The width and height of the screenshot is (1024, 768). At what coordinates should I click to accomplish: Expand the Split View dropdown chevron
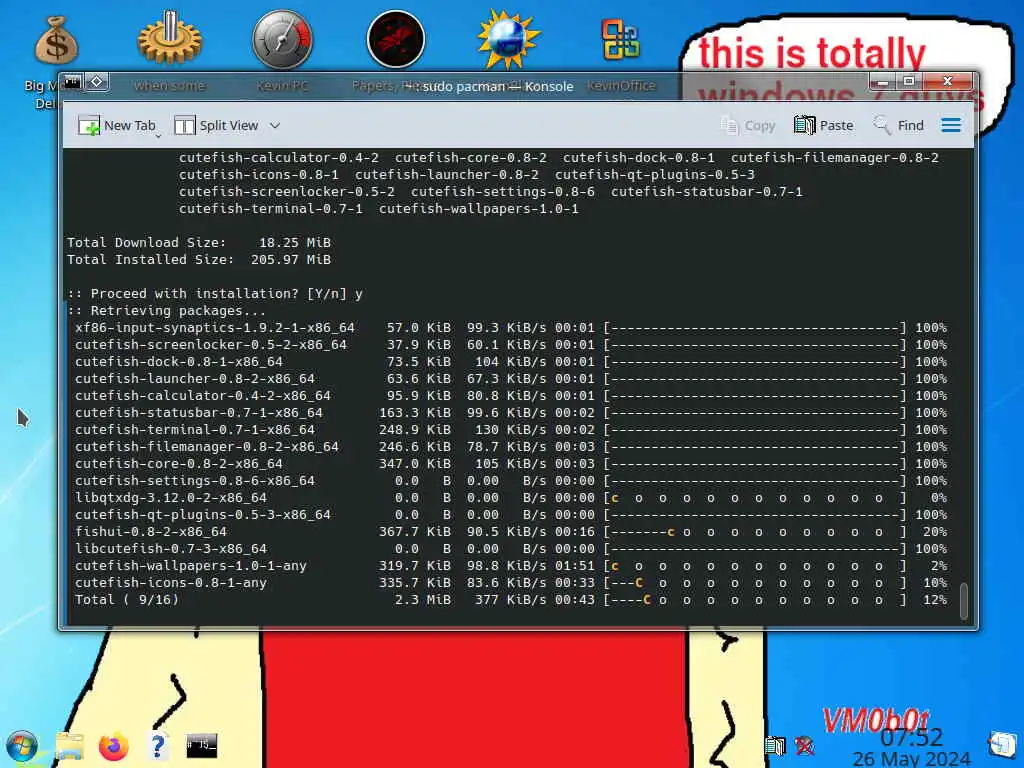275,125
